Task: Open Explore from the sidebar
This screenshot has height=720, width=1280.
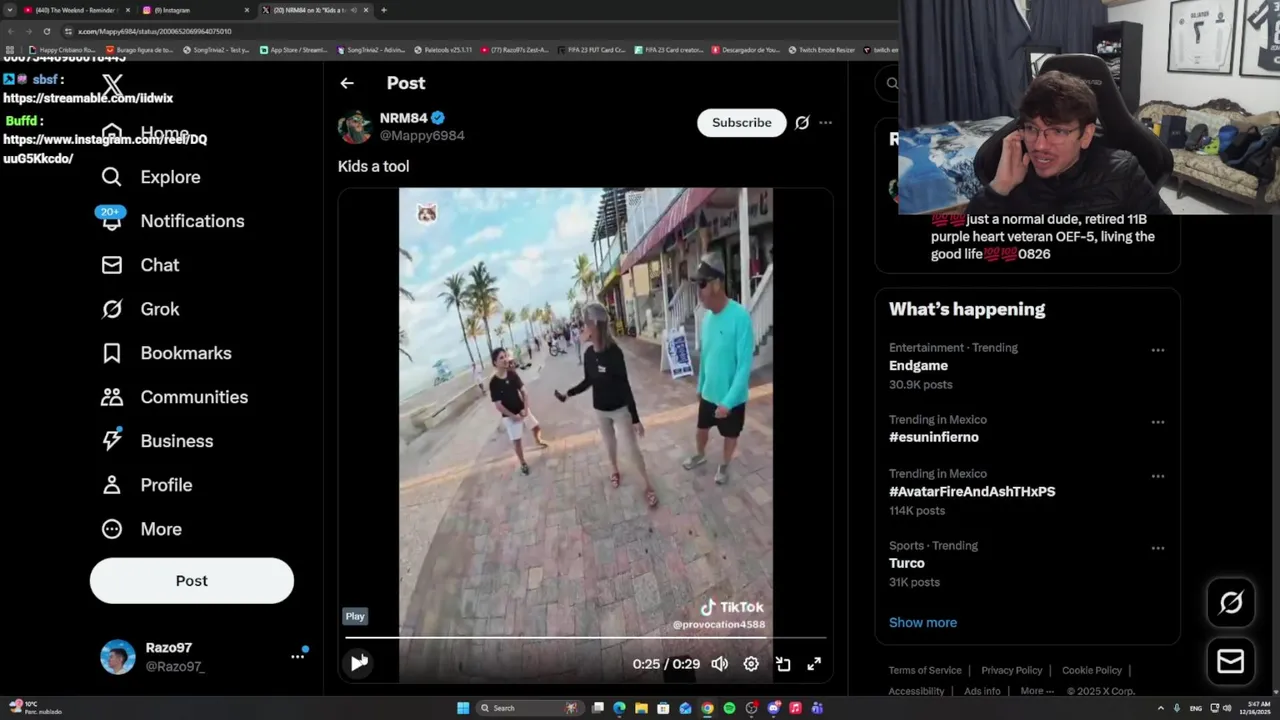Action: (x=151, y=177)
